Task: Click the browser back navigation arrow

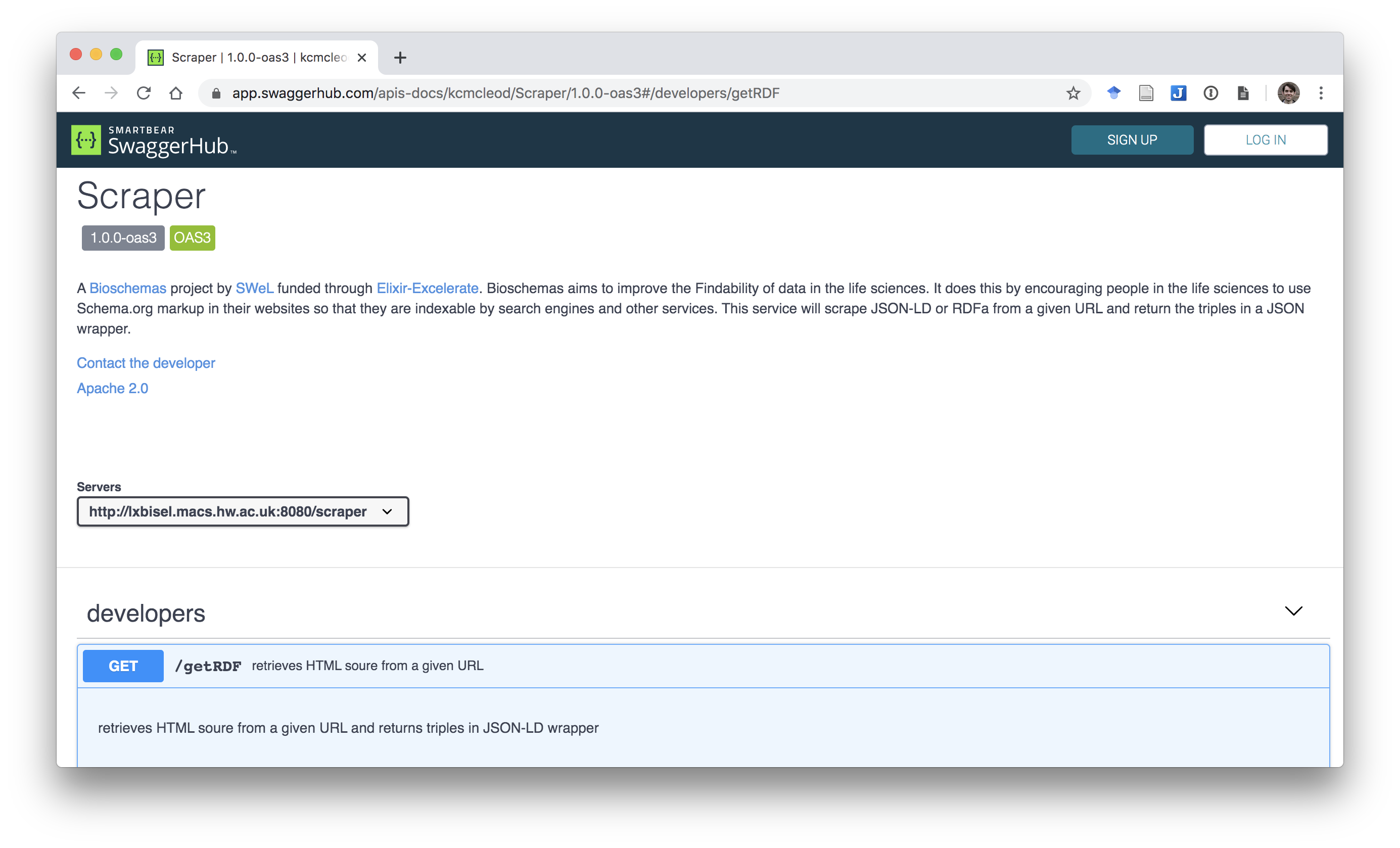Action: 79,93
